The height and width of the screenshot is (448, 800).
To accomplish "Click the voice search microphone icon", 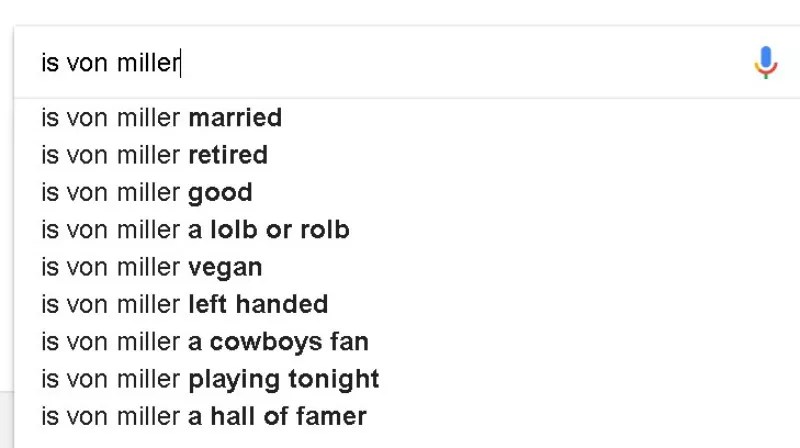I will pos(765,63).
